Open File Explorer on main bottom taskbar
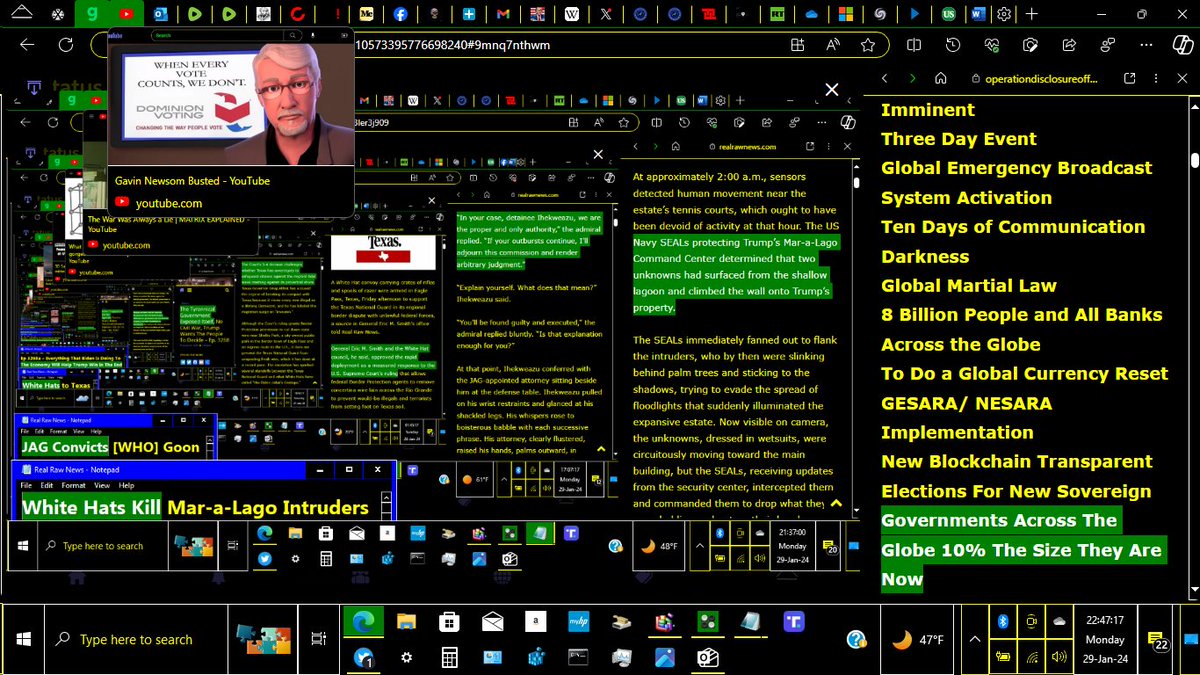 coord(407,622)
